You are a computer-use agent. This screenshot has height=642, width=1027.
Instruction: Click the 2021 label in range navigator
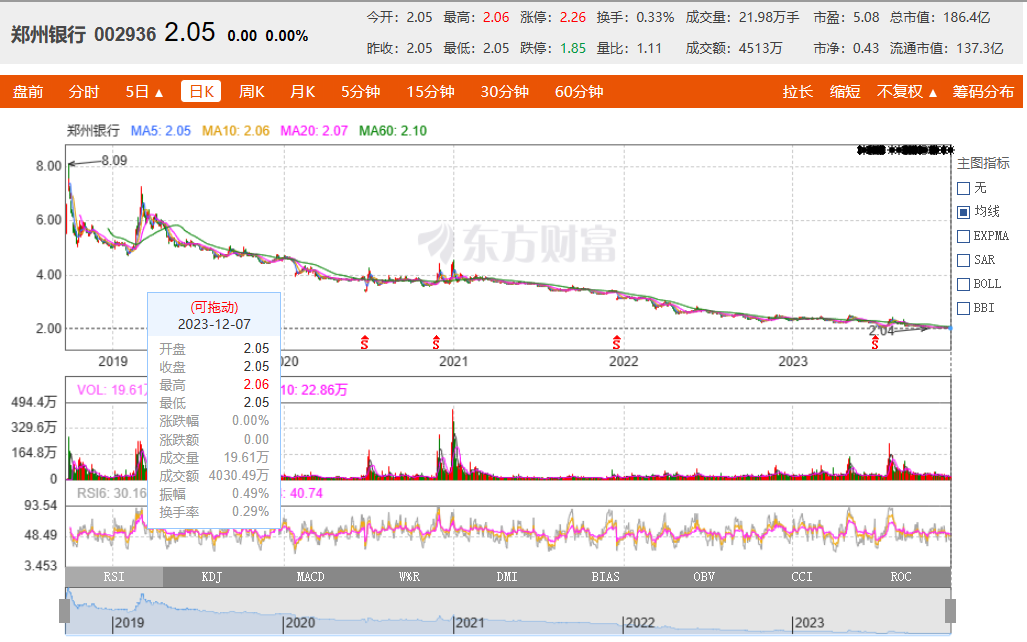[x=470, y=623]
